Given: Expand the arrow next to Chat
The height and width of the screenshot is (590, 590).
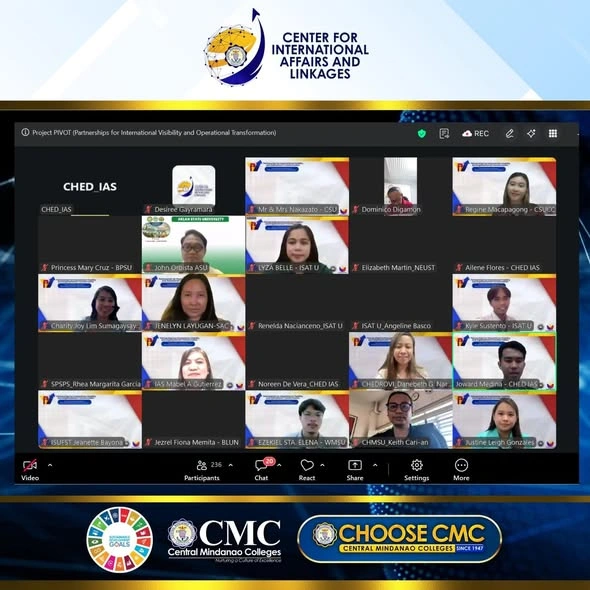Looking at the screenshot, I should click(x=280, y=465).
